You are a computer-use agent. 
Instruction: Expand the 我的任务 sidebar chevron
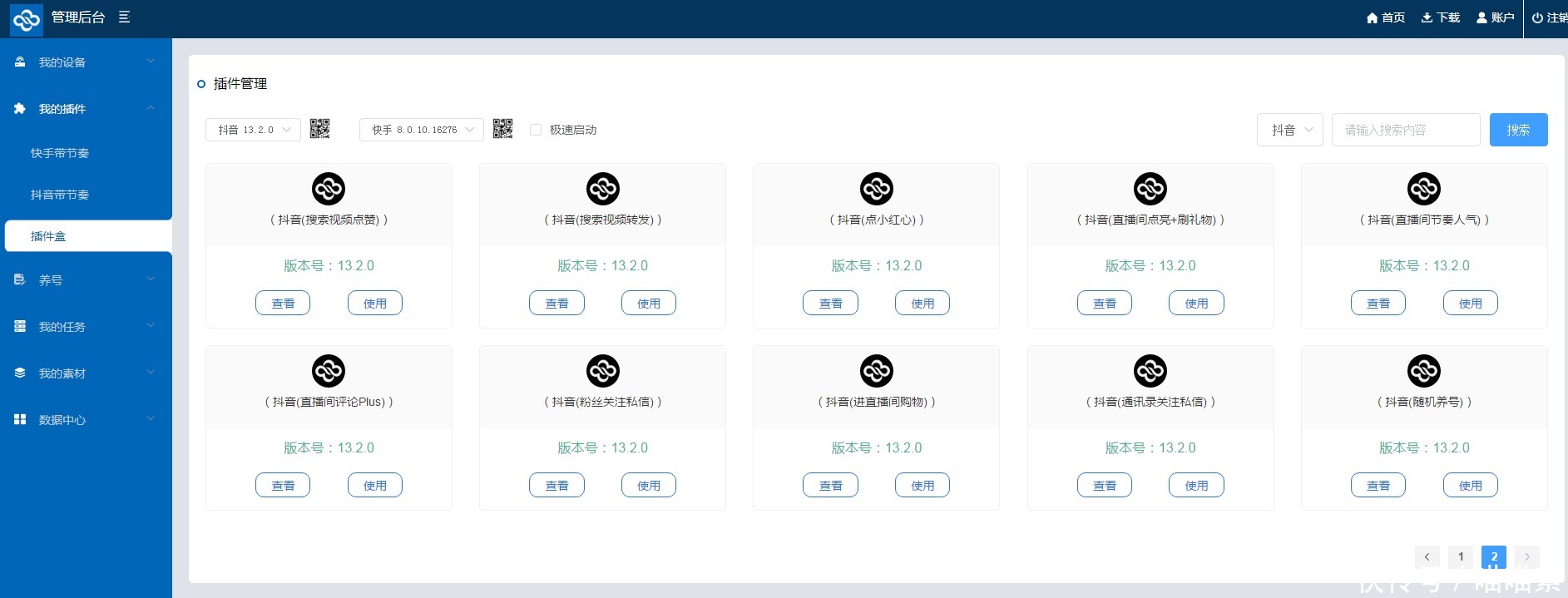[x=151, y=325]
